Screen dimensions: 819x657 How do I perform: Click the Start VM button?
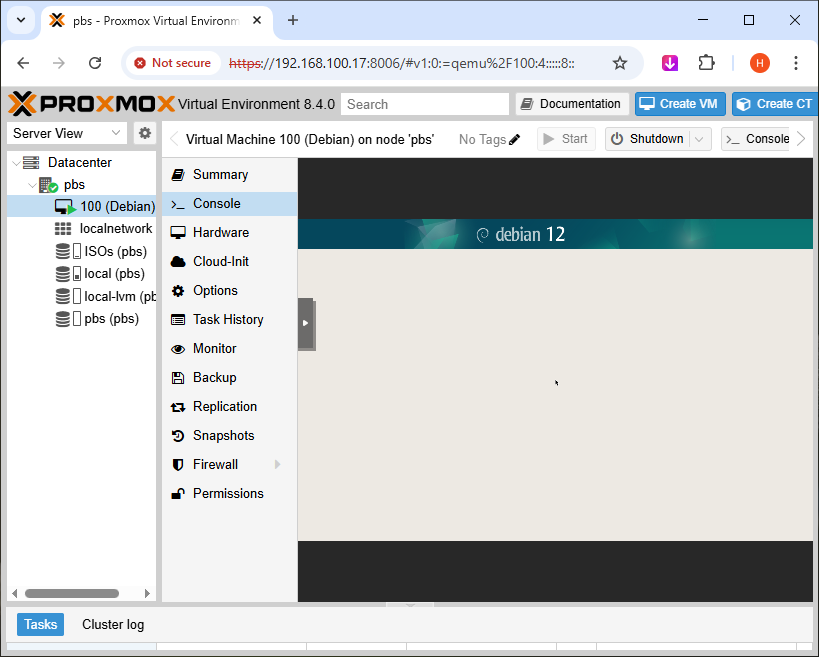coord(566,139)
